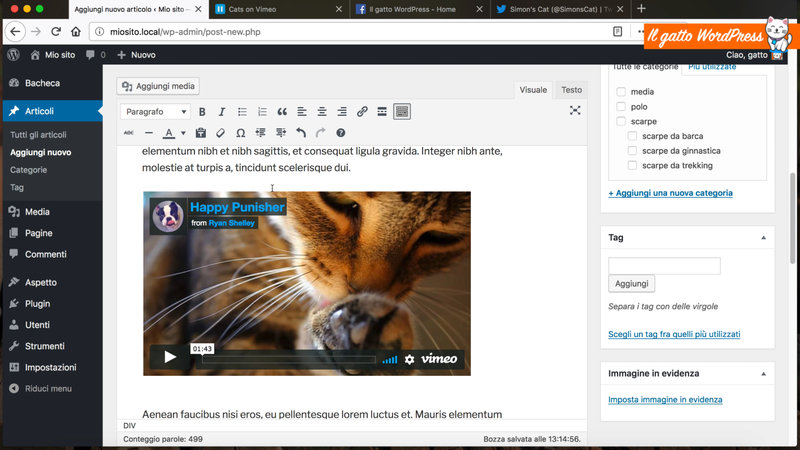Open Tutti gli articoli submenu item
This screenshot has width=800, height=450.
[38, 135]
